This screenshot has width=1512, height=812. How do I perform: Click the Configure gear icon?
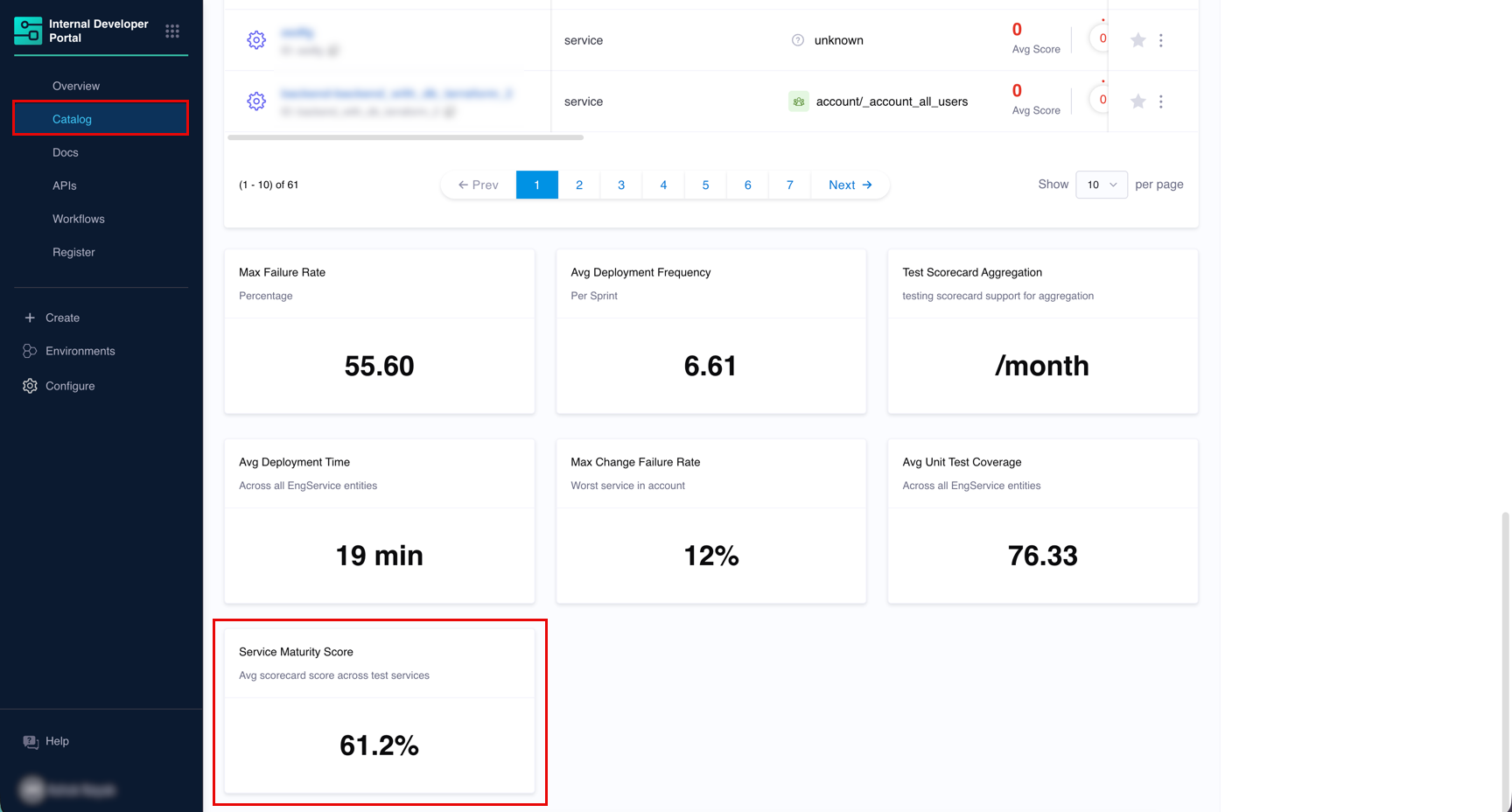(x=30, y=386)
